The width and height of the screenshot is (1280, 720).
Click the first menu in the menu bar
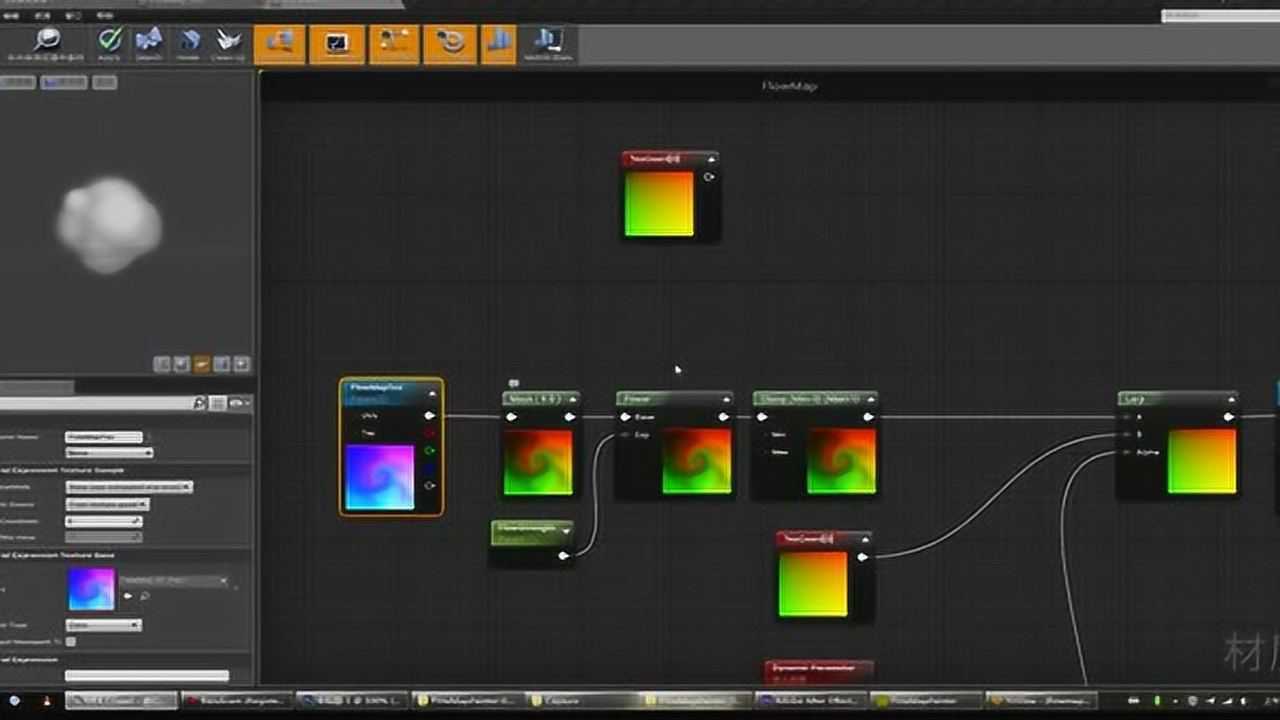click(x=12, y=15)
